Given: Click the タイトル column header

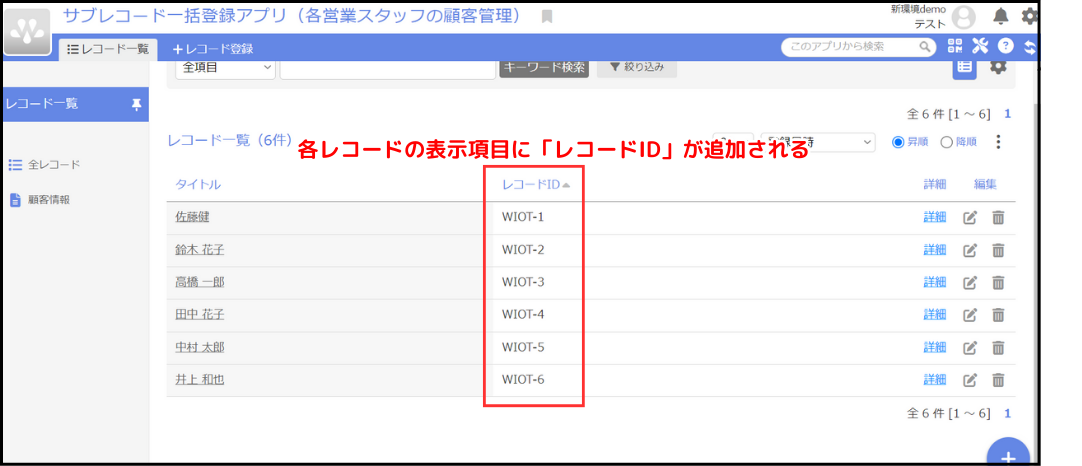Looking at the screenshot, I should pyautogui.click(x=198, y=184).
